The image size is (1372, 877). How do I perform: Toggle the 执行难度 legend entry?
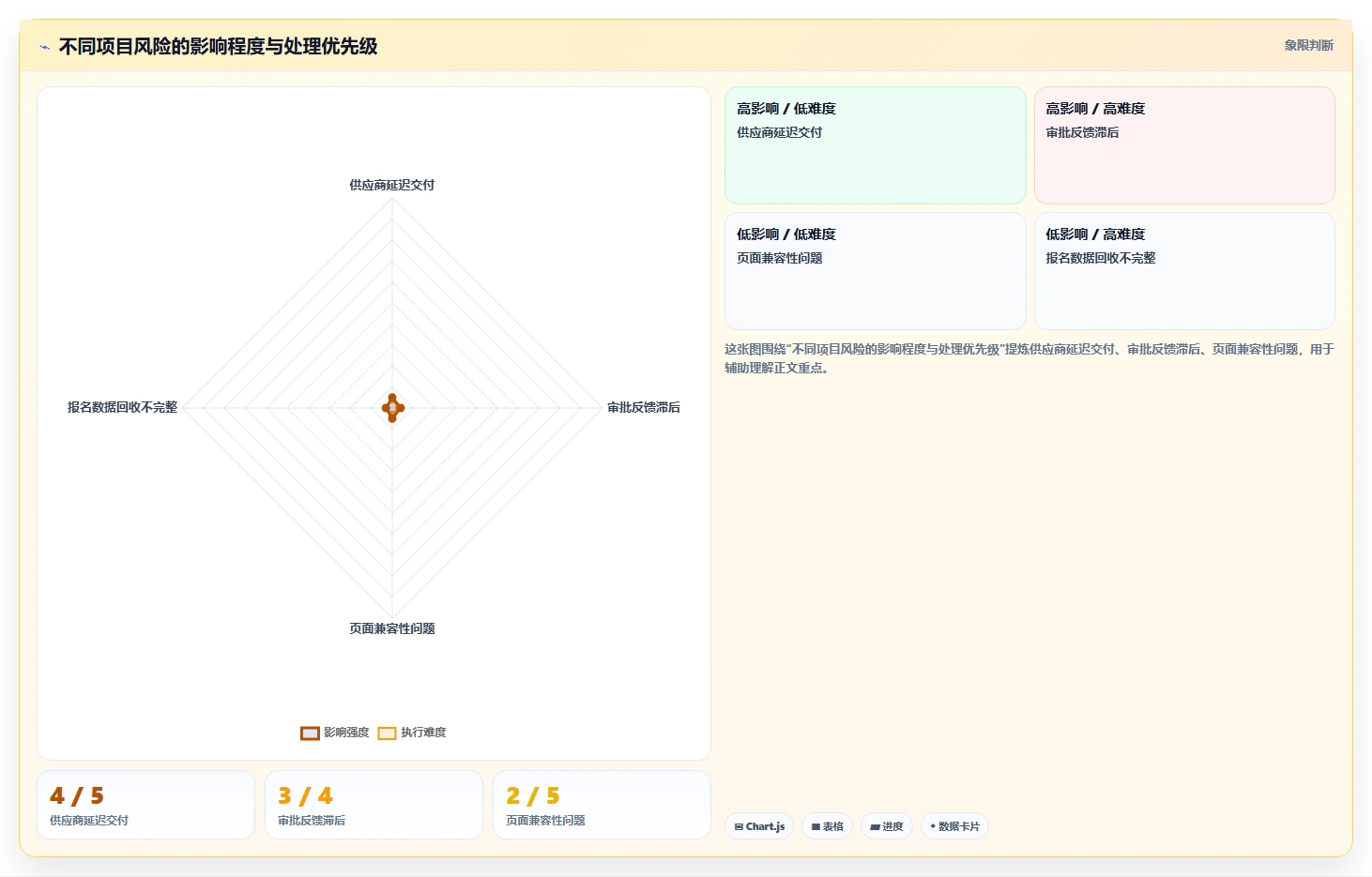pyautogui.click(x=412, y=733)
